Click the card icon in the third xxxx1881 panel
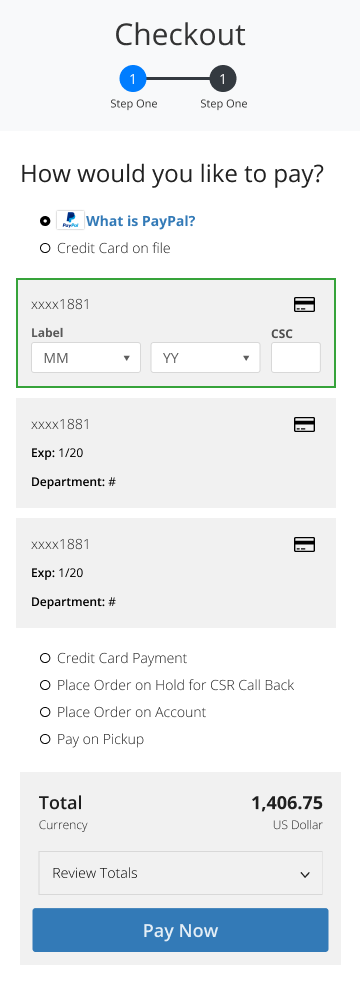This screenshot has width=360, height=990. [x=304, y=545]
